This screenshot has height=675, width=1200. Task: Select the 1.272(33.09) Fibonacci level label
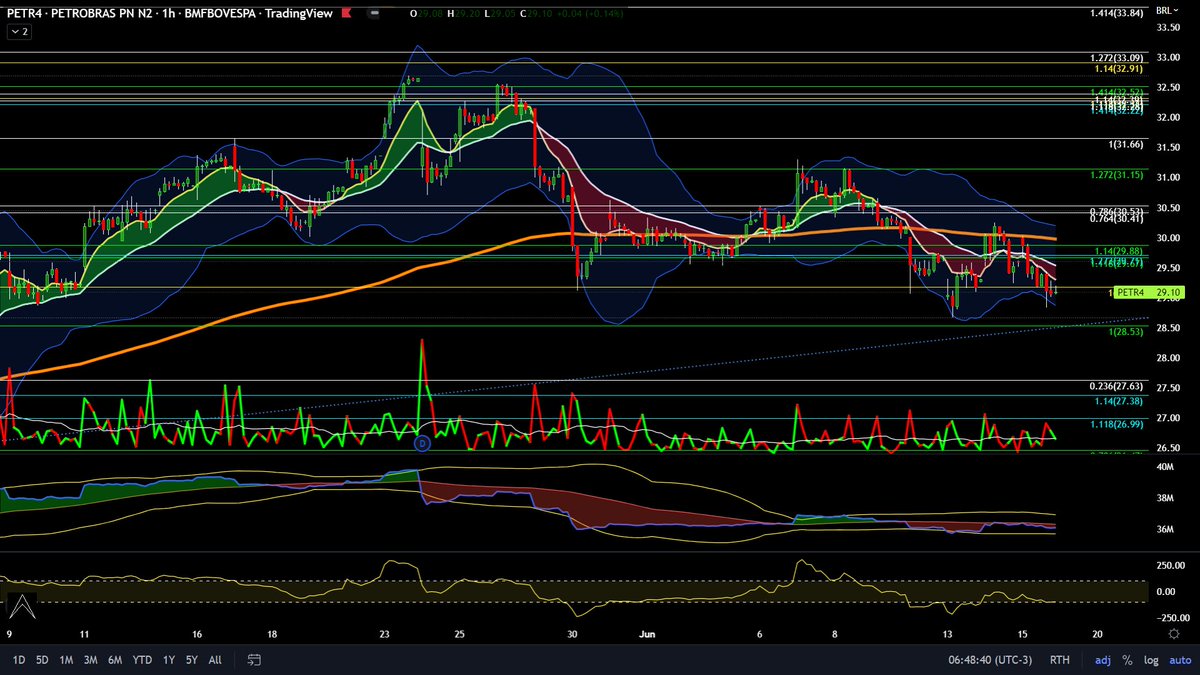[1117, 58]
